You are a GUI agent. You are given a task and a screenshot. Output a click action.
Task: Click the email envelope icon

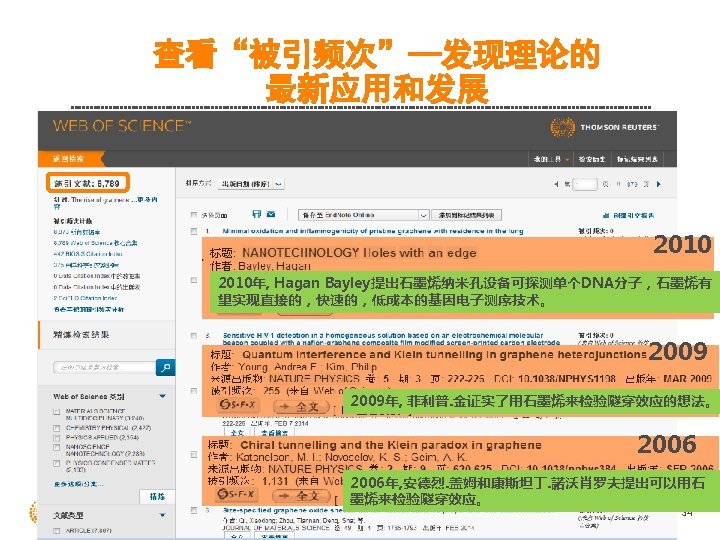click(271, 214)
